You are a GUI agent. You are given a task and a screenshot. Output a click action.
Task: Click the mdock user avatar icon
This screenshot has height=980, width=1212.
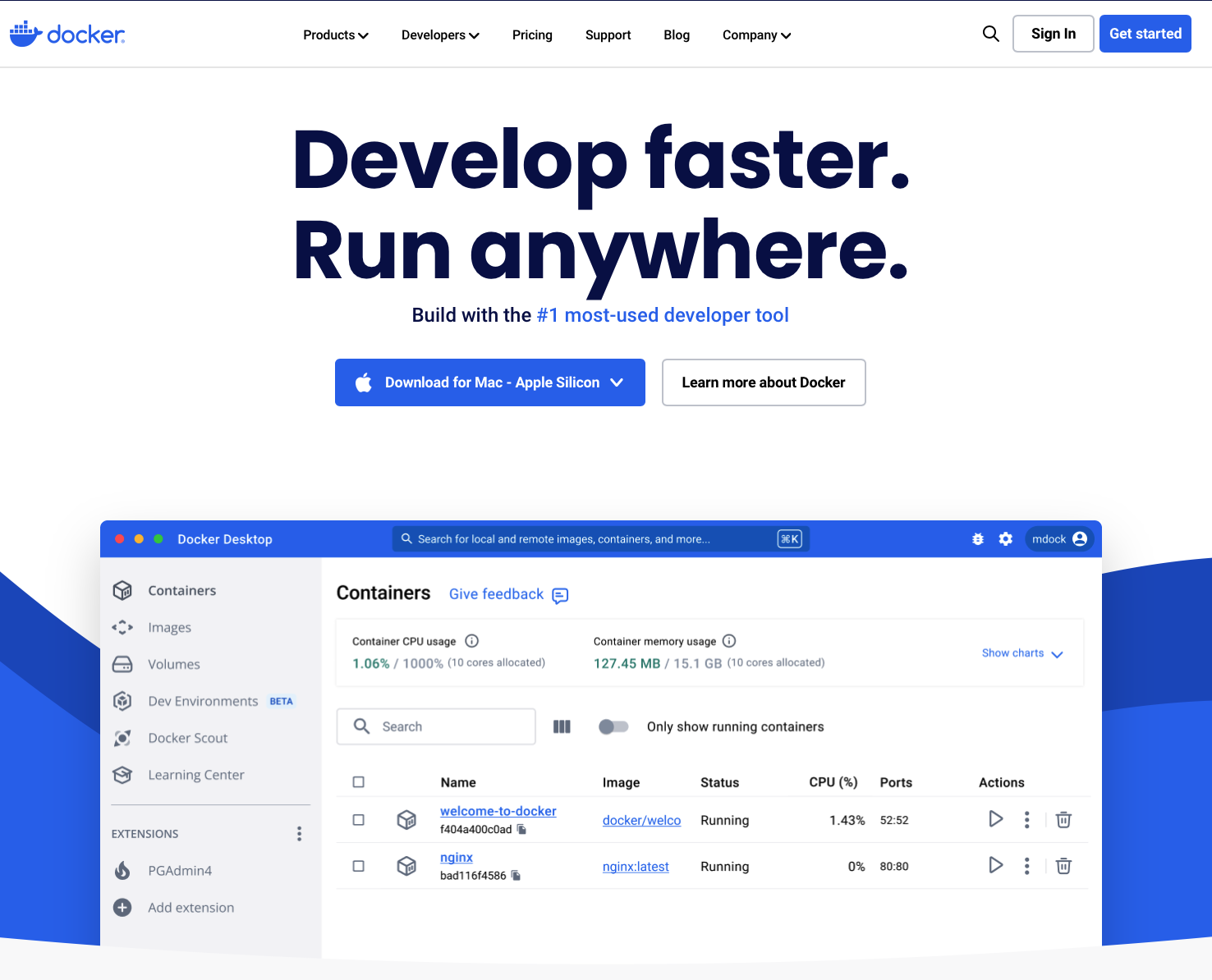point(1080,538)
